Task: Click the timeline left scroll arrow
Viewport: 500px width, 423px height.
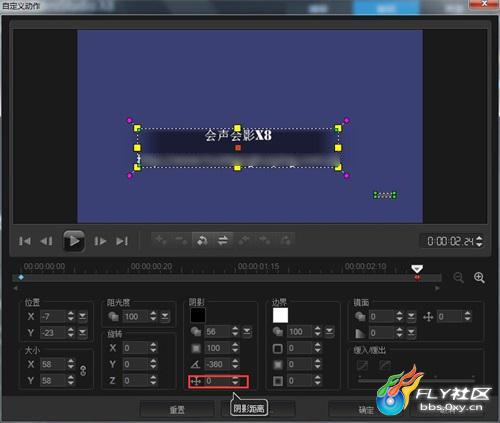Action: tap(15, 288)
